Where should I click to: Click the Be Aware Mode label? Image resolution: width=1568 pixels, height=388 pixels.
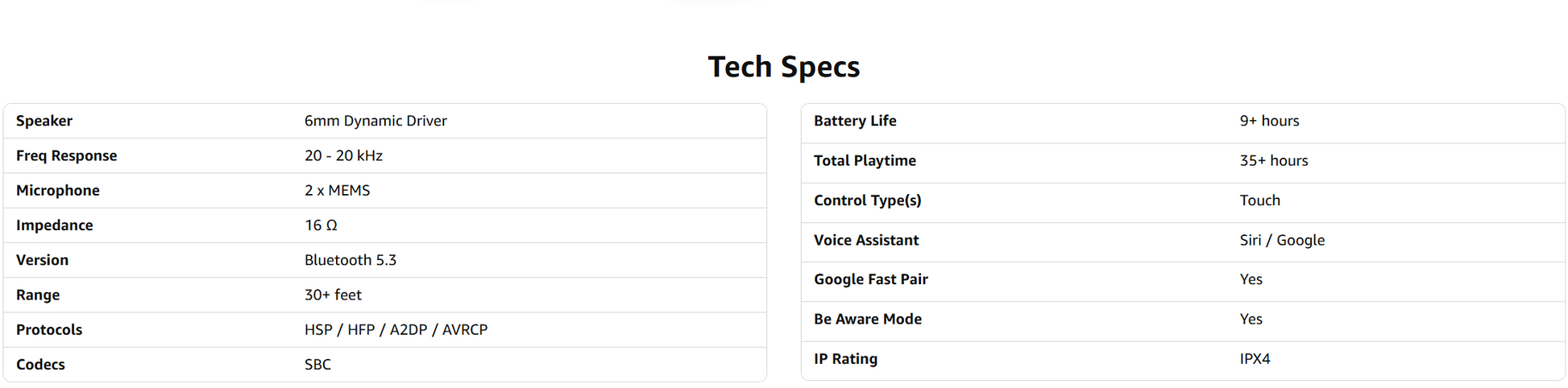(x=867, y=319)
